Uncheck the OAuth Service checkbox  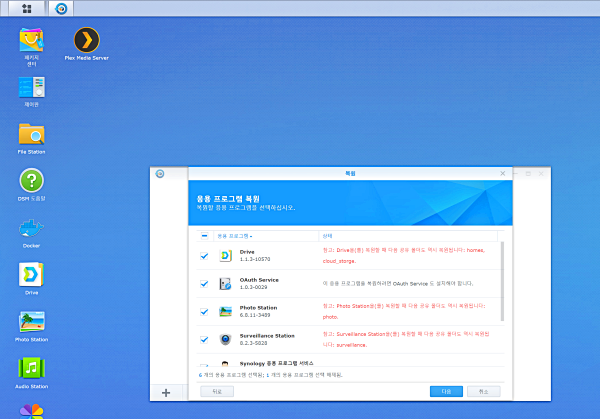click(x=204, y=284)
